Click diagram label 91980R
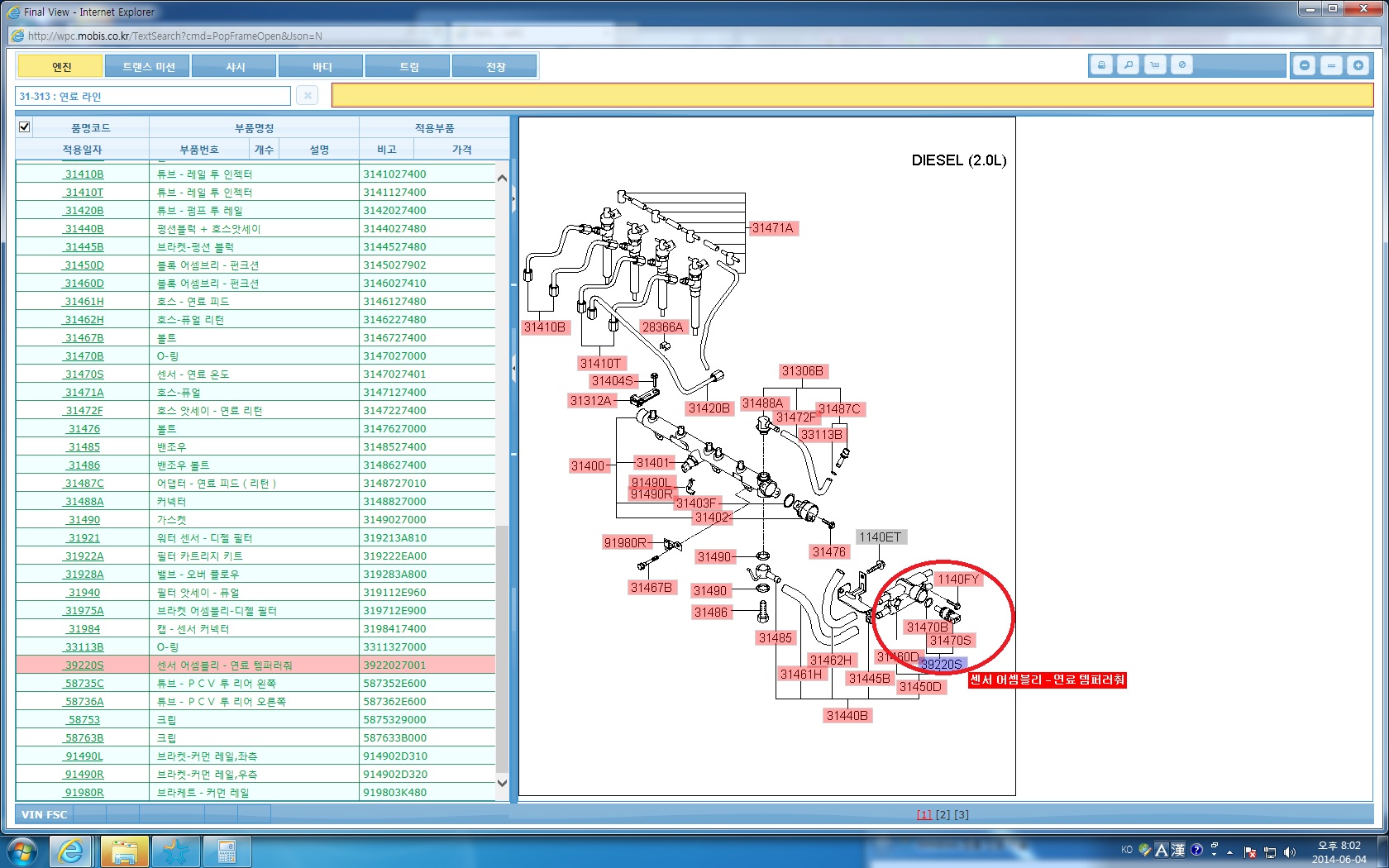 626,543
